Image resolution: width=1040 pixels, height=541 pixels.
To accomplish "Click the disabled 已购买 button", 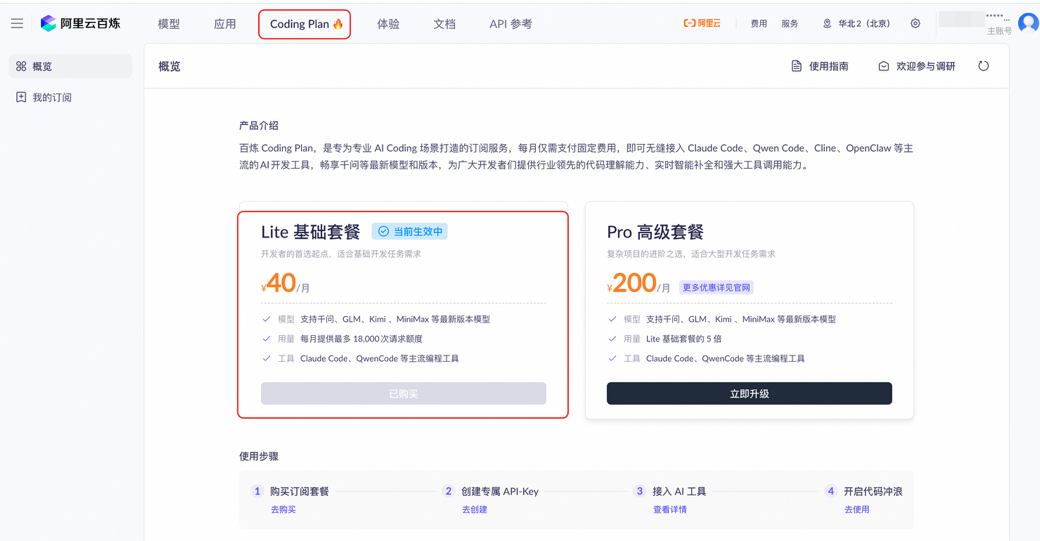I will 403,394.
